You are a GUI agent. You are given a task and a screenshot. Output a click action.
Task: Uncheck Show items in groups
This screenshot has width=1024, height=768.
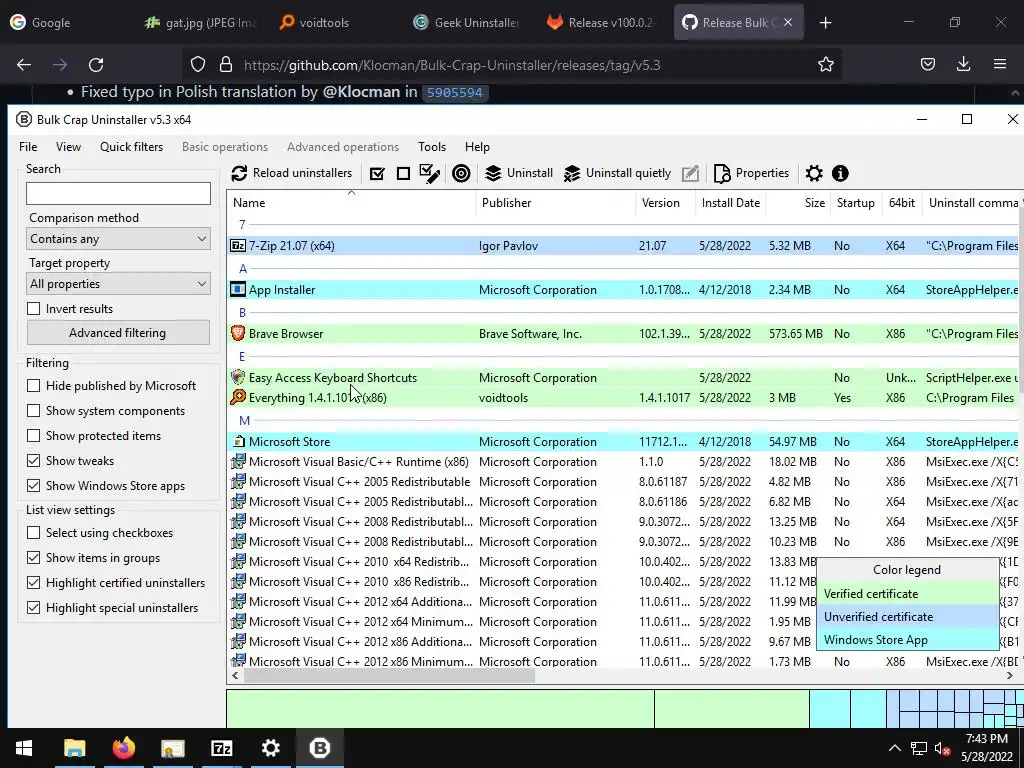pos(33,558)
